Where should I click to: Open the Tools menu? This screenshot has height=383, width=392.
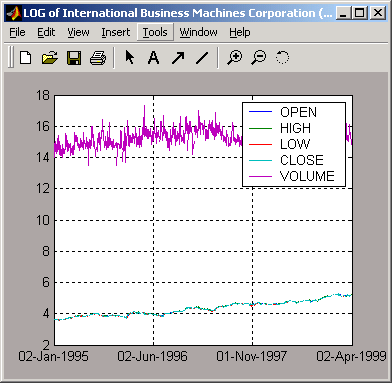click(x=155, y=32)
